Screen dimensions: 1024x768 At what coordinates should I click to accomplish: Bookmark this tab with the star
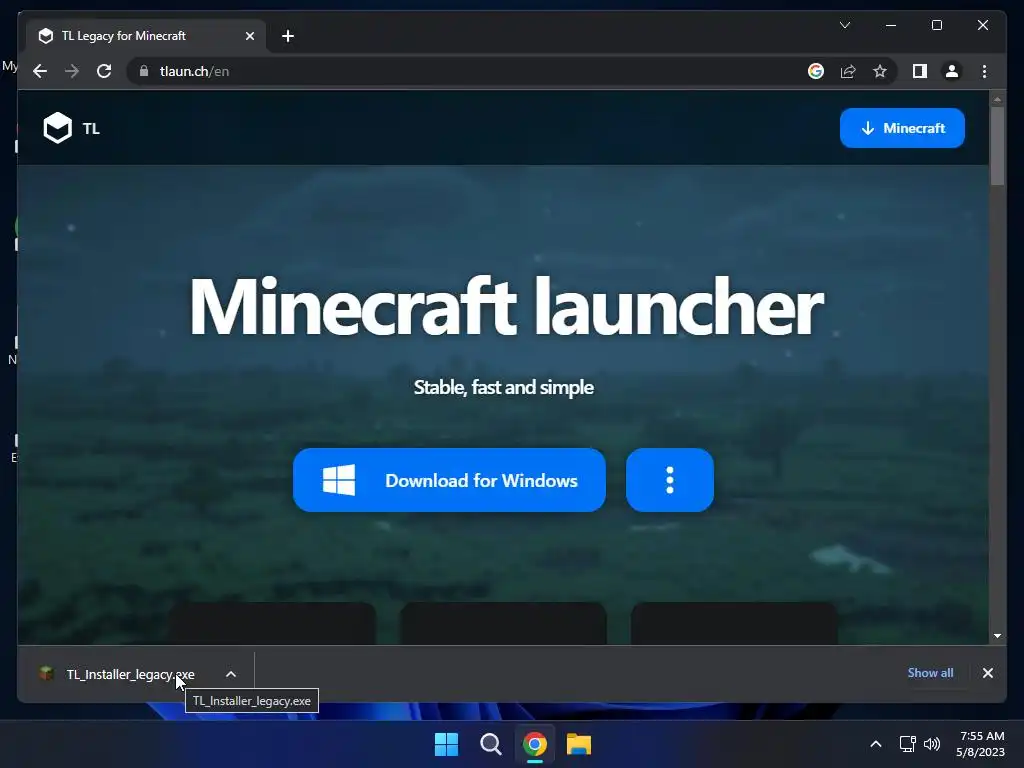coord(880,71)
